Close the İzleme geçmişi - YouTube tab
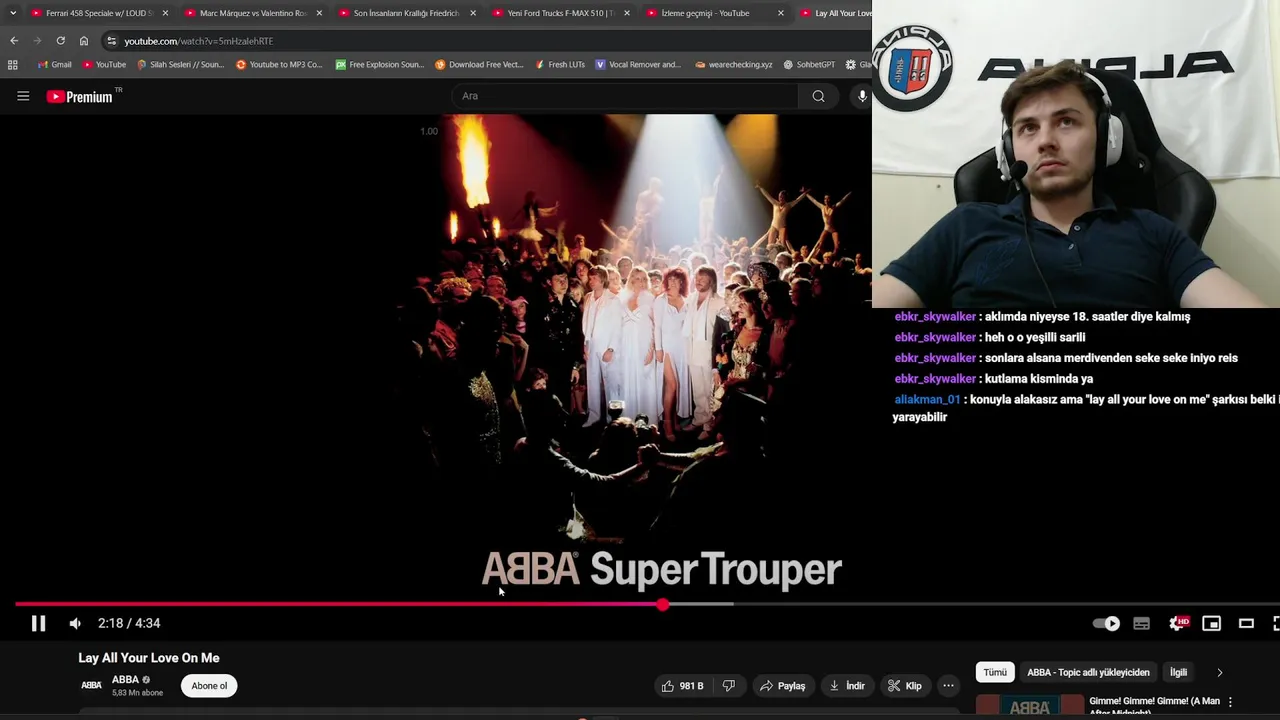This screenshot has height=720, width=1280. click(x=781, y=13)
